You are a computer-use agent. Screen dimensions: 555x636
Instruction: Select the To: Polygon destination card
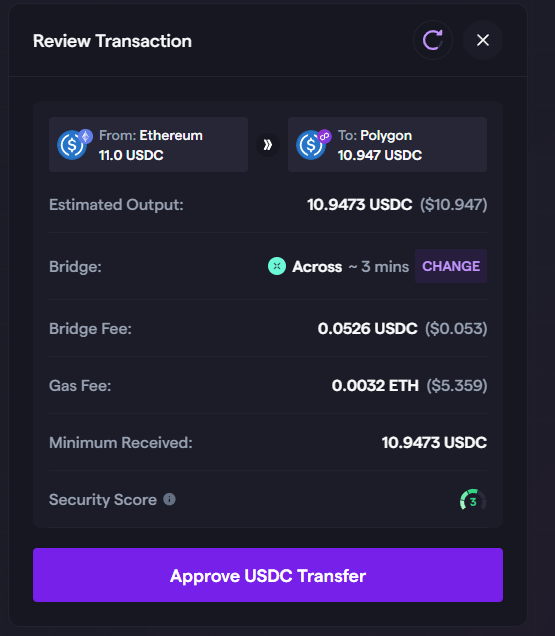click(387, 144)
